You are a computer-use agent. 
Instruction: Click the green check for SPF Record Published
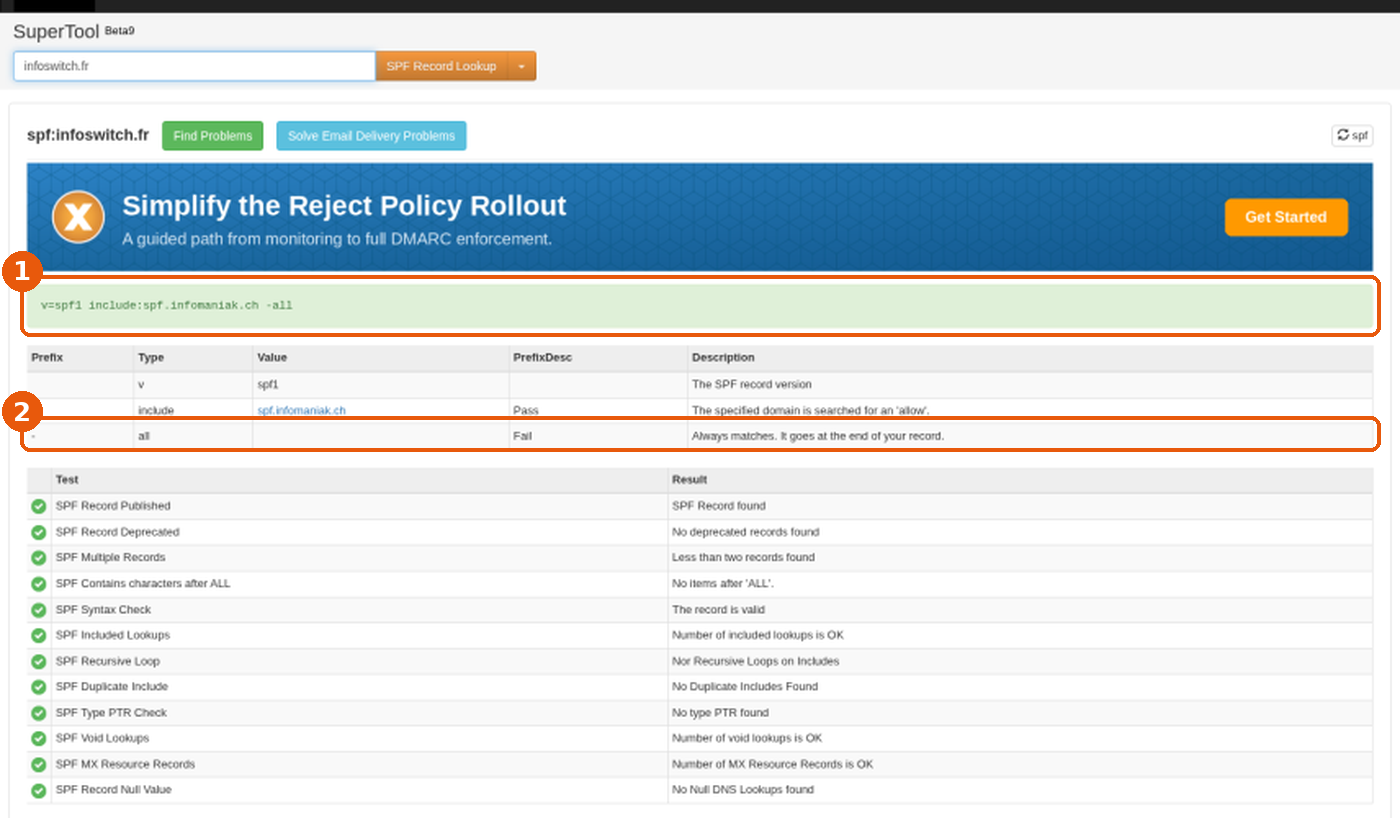point(39,506)
